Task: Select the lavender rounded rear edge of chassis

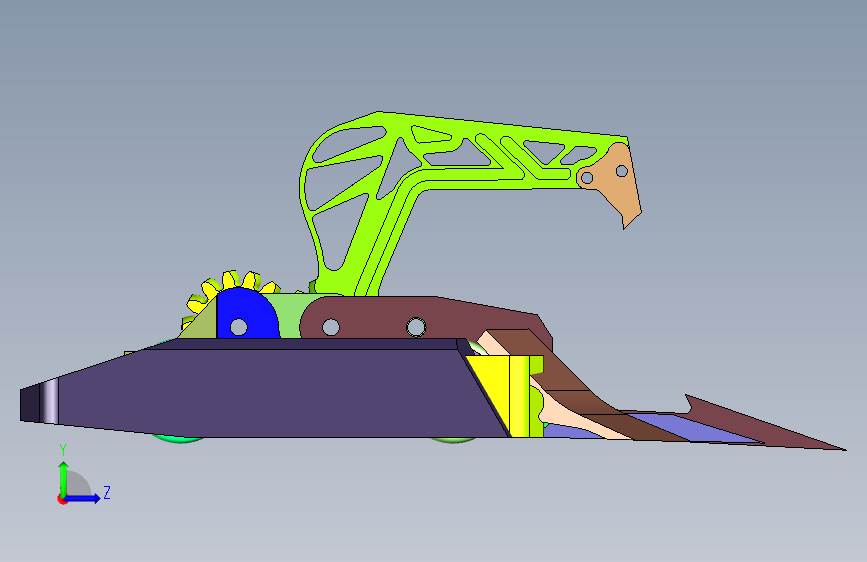Action: [49, 402]
